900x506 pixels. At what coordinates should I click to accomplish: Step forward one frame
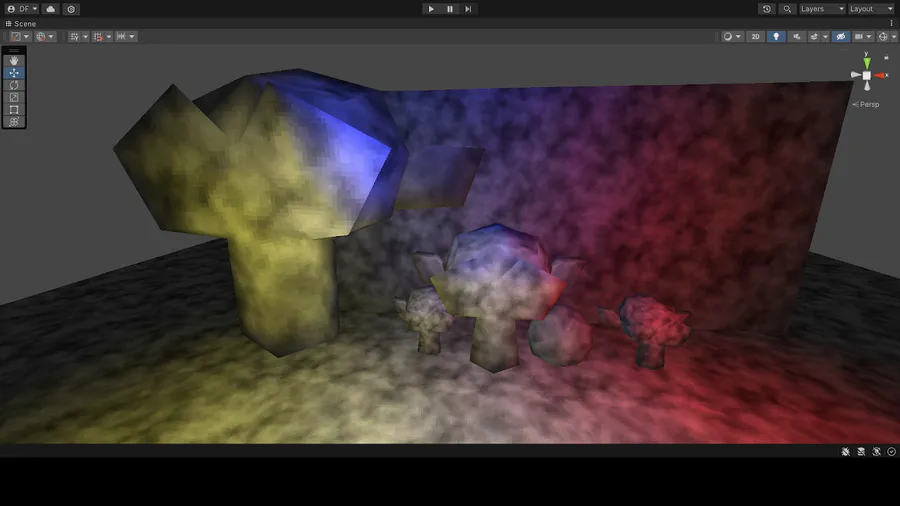[468, 9]
